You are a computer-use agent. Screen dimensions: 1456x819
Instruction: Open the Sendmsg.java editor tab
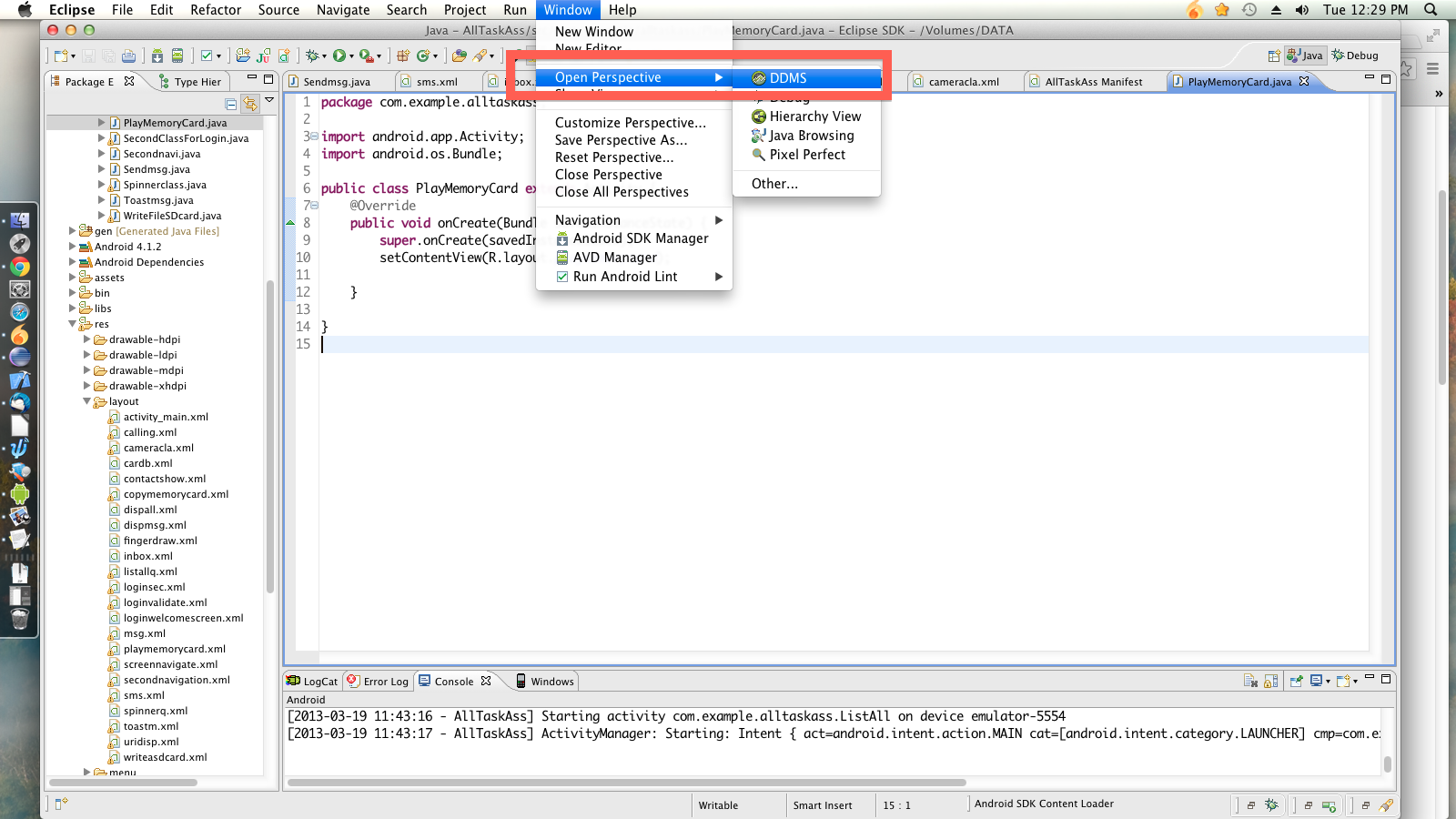click(x=337, y=82)
